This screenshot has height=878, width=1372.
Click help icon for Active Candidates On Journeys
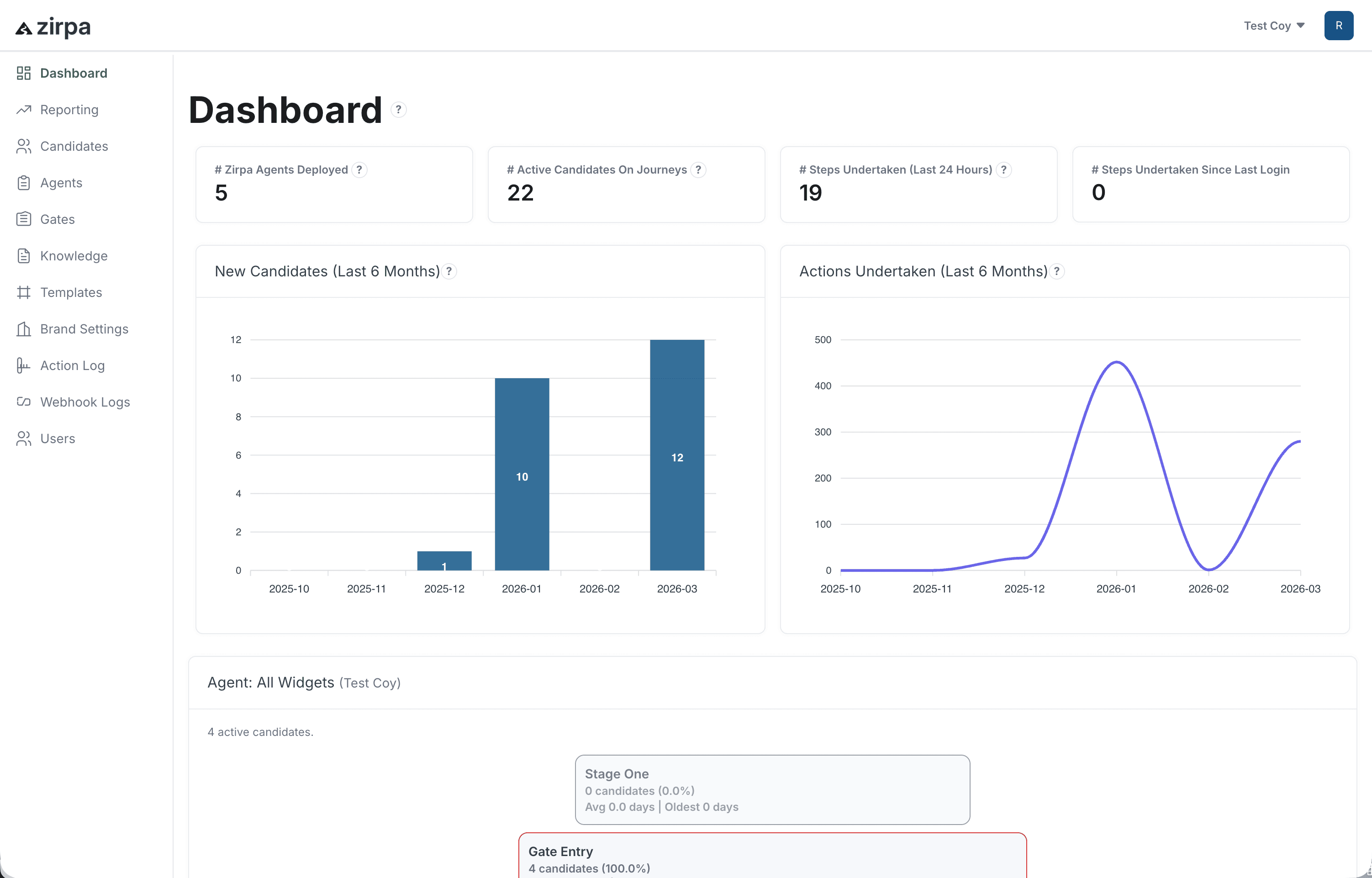click(698, 170)
